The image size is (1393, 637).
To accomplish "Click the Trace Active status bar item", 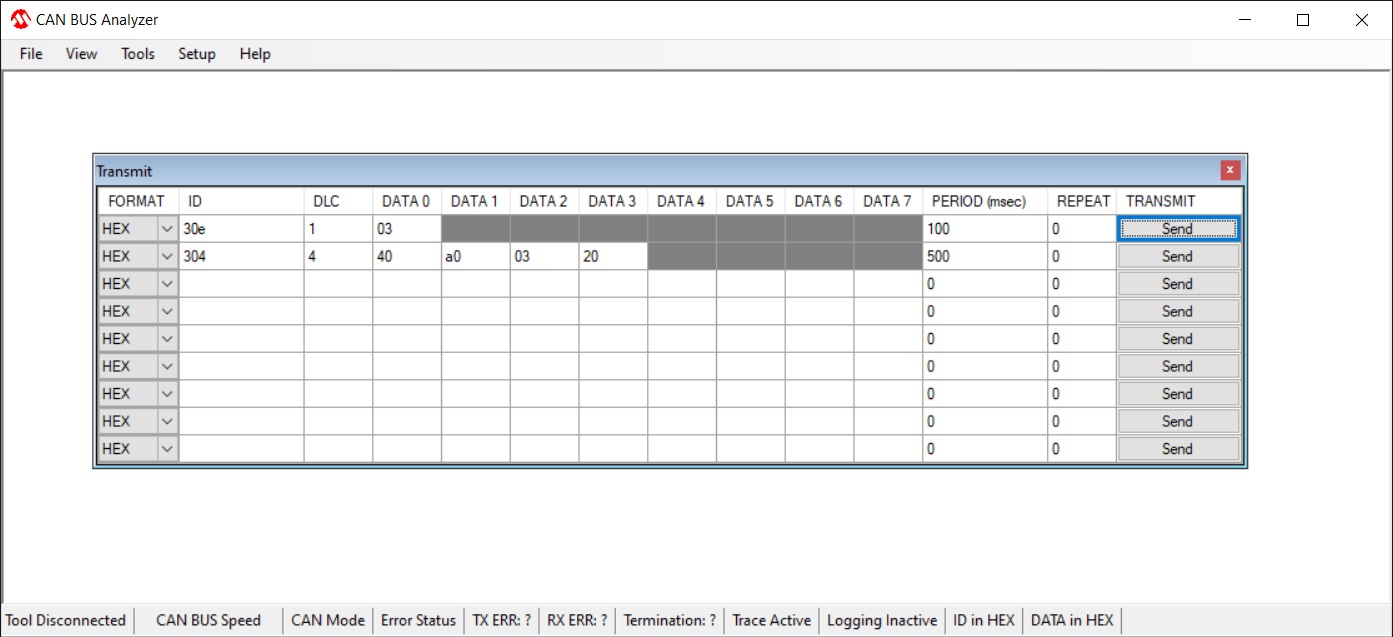I will [x=771, y=620].
